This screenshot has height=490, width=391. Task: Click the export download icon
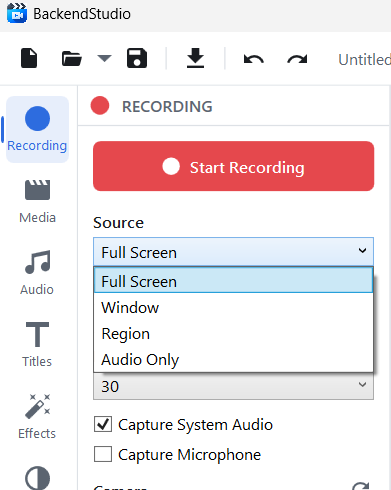click(x=195, y=58)
